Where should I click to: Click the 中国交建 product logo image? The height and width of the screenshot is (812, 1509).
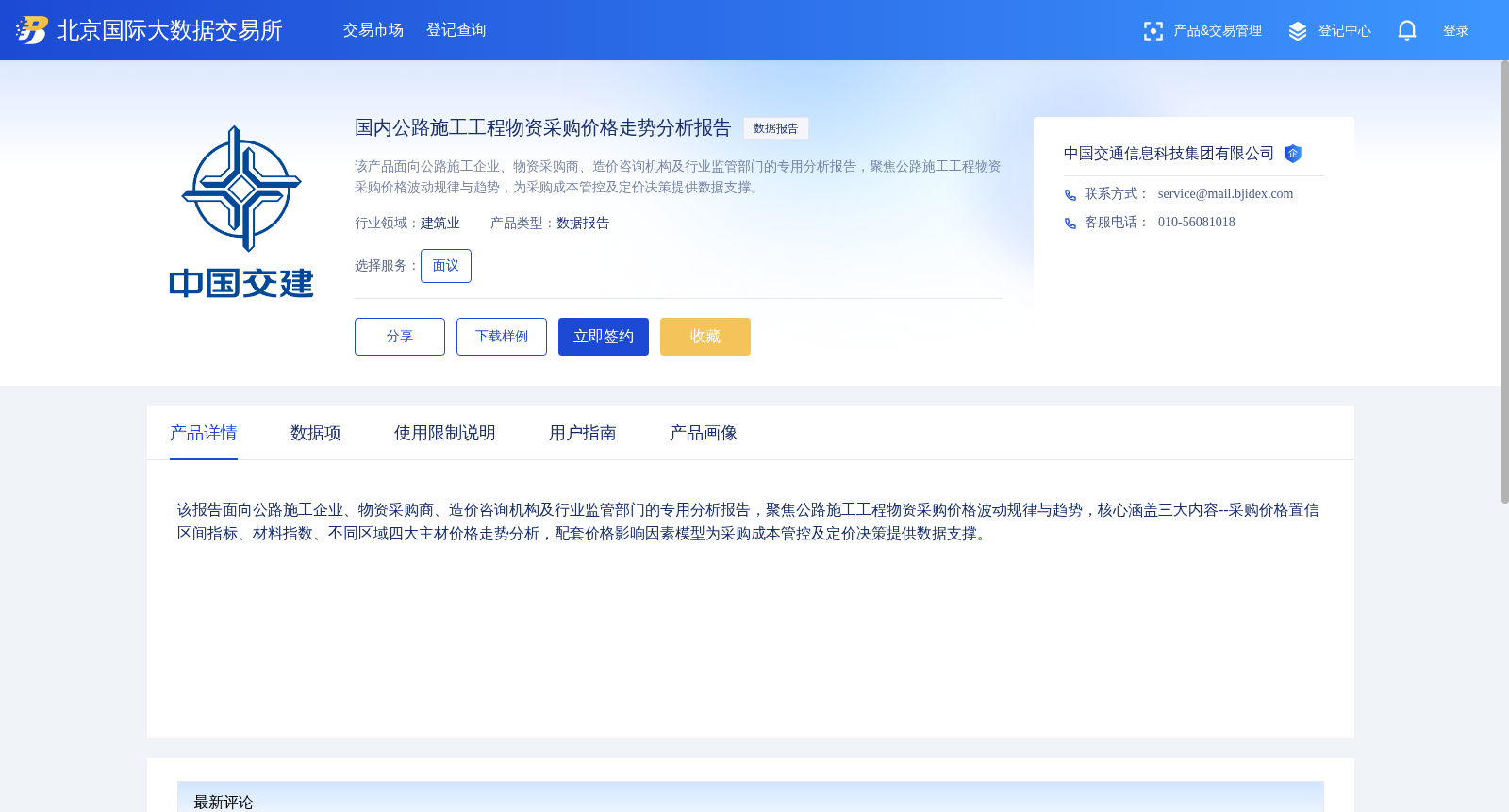click(x=241, y=212)
